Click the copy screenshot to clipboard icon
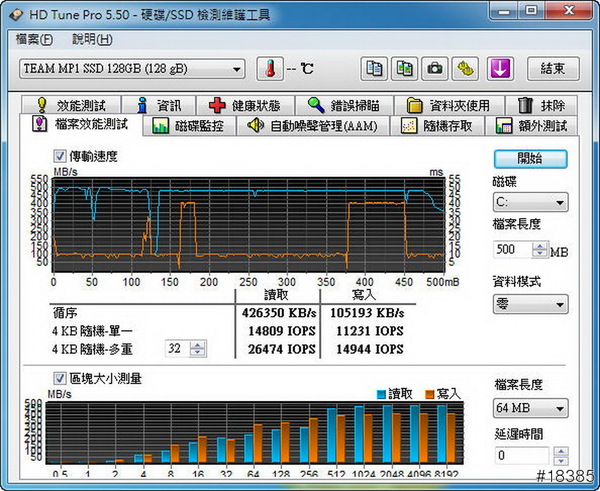The image size is (600, 491). tap(404, 69)
